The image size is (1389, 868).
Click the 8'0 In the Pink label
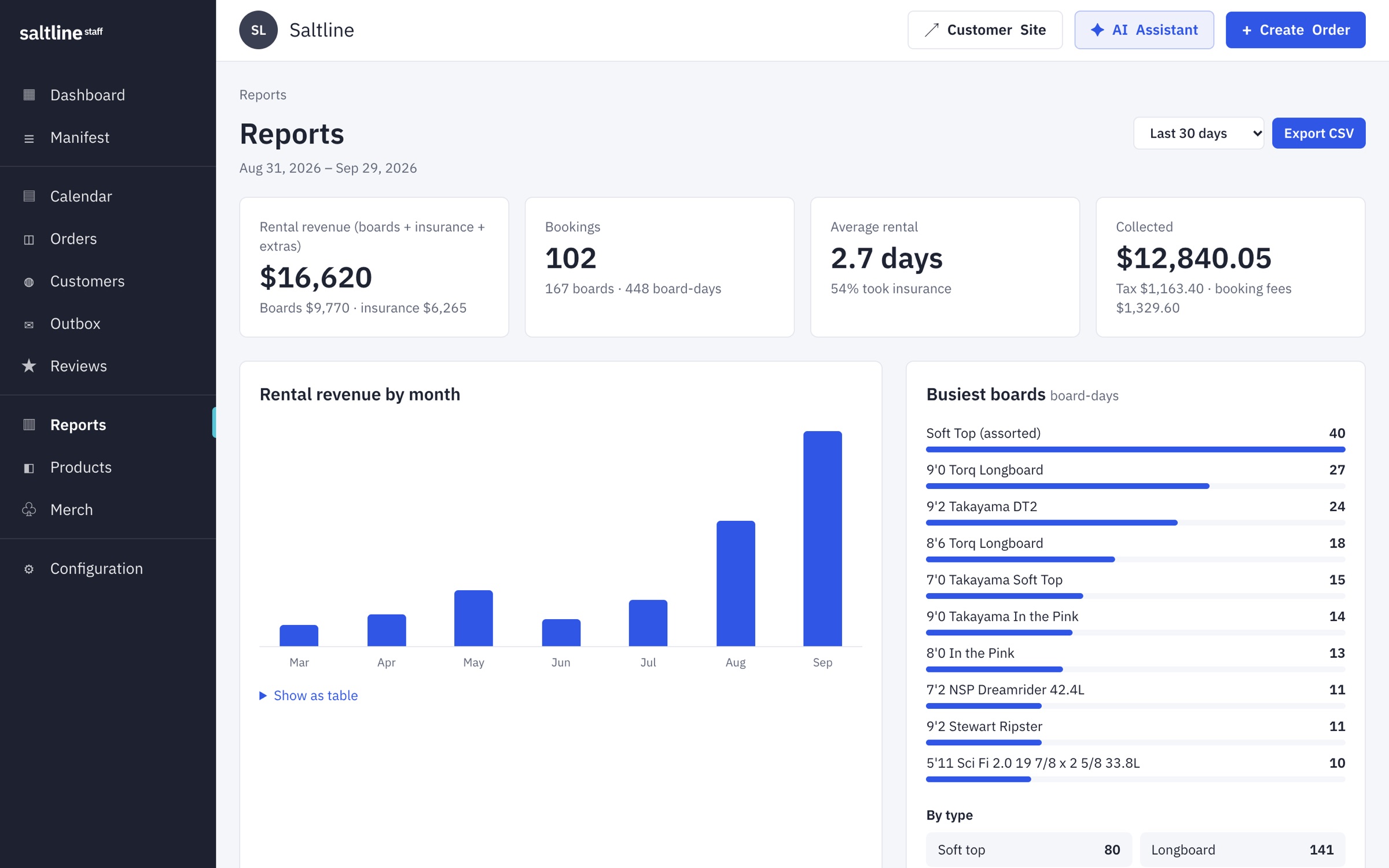(x=970, y=653)
